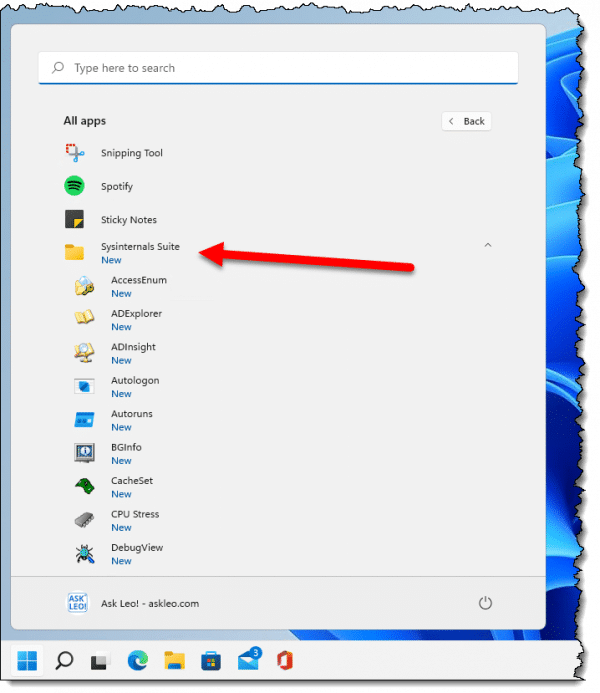The width and height of the screenshot is (600, 693).
Task: Click the All apps heading
Action: coord(84,121)
